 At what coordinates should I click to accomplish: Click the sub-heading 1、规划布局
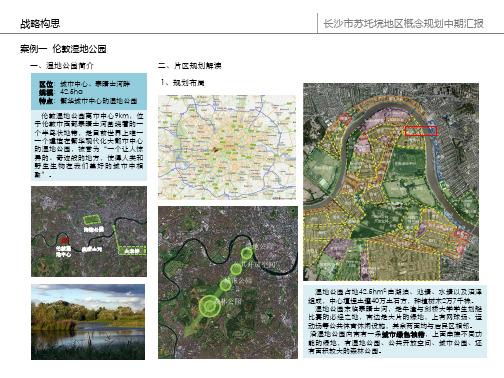coord(182,82)
